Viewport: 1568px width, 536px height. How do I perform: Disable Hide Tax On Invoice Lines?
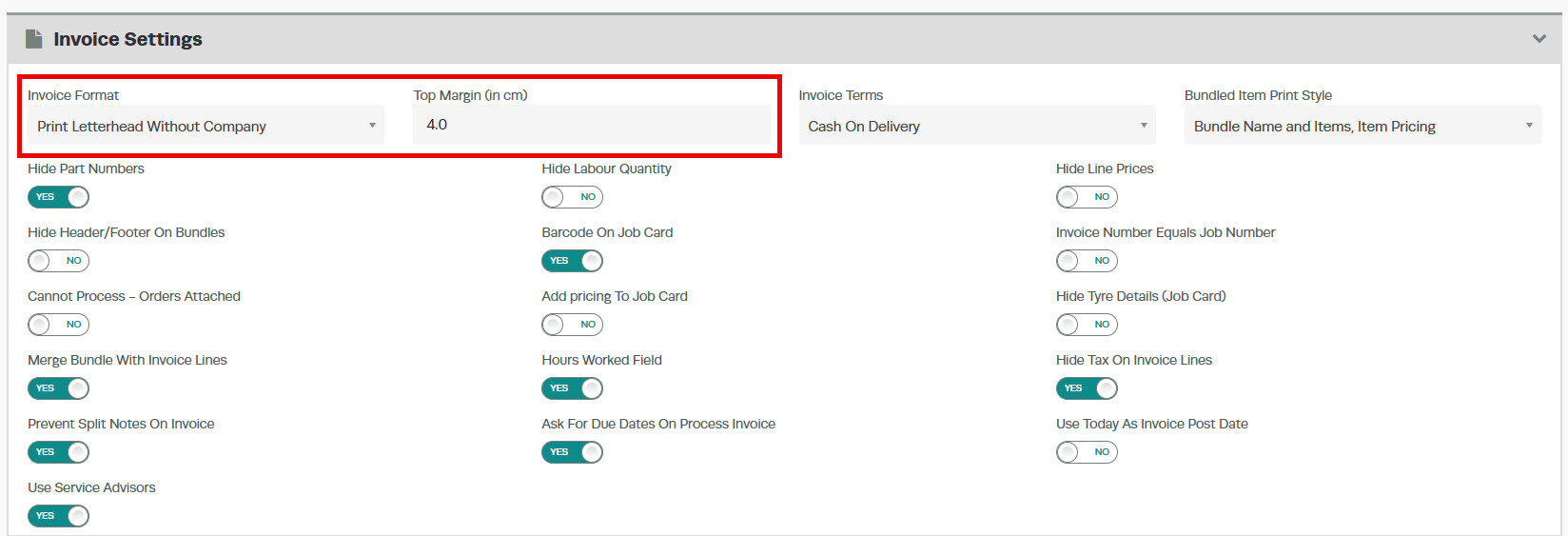coord(1087,388)
